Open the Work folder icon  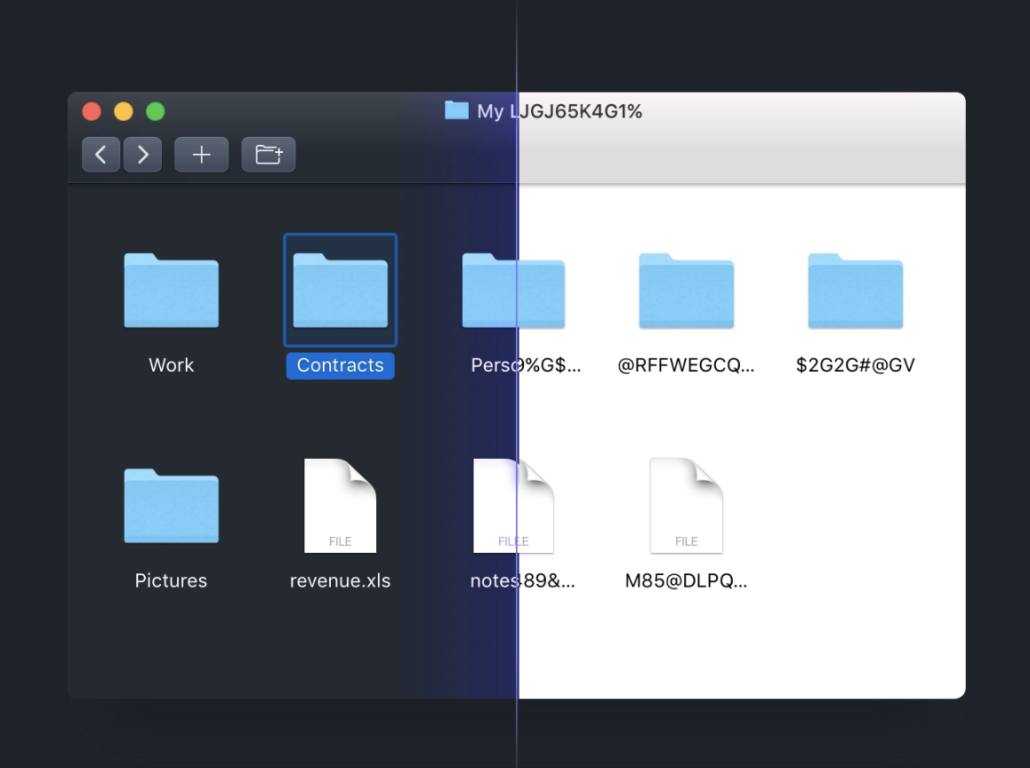coord(171,291)
